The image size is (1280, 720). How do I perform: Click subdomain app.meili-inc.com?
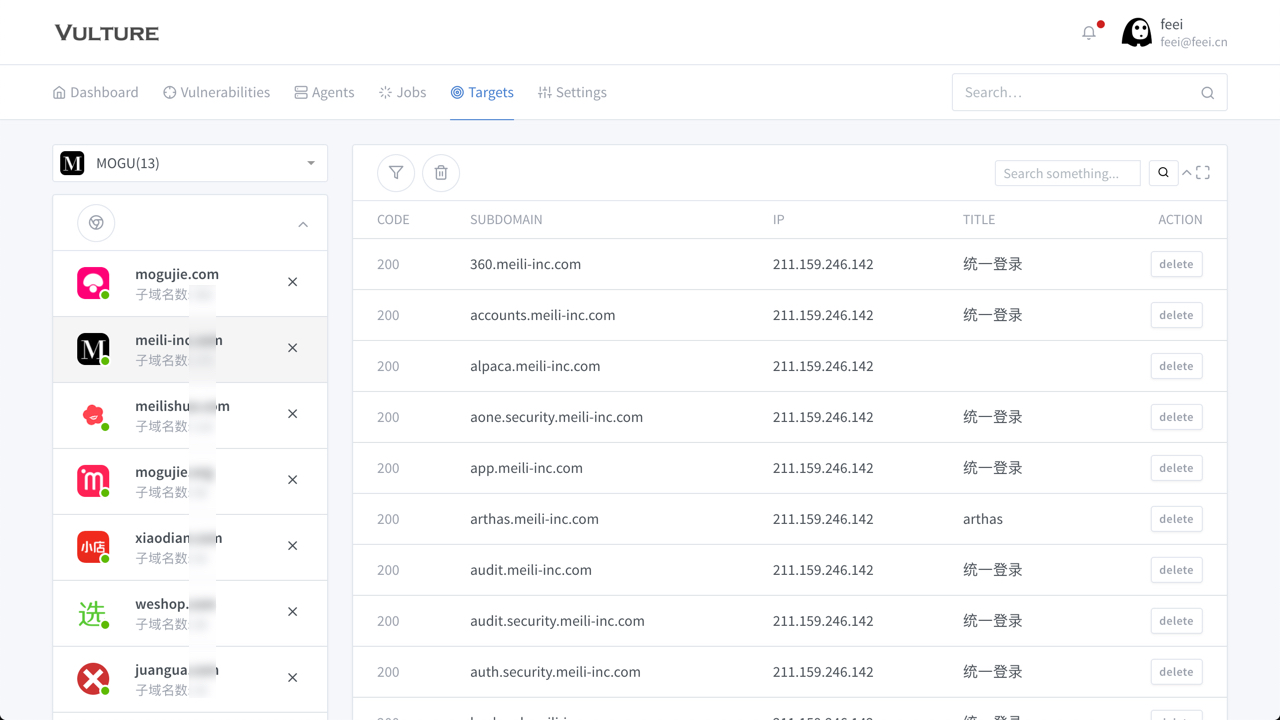[526, 468]
